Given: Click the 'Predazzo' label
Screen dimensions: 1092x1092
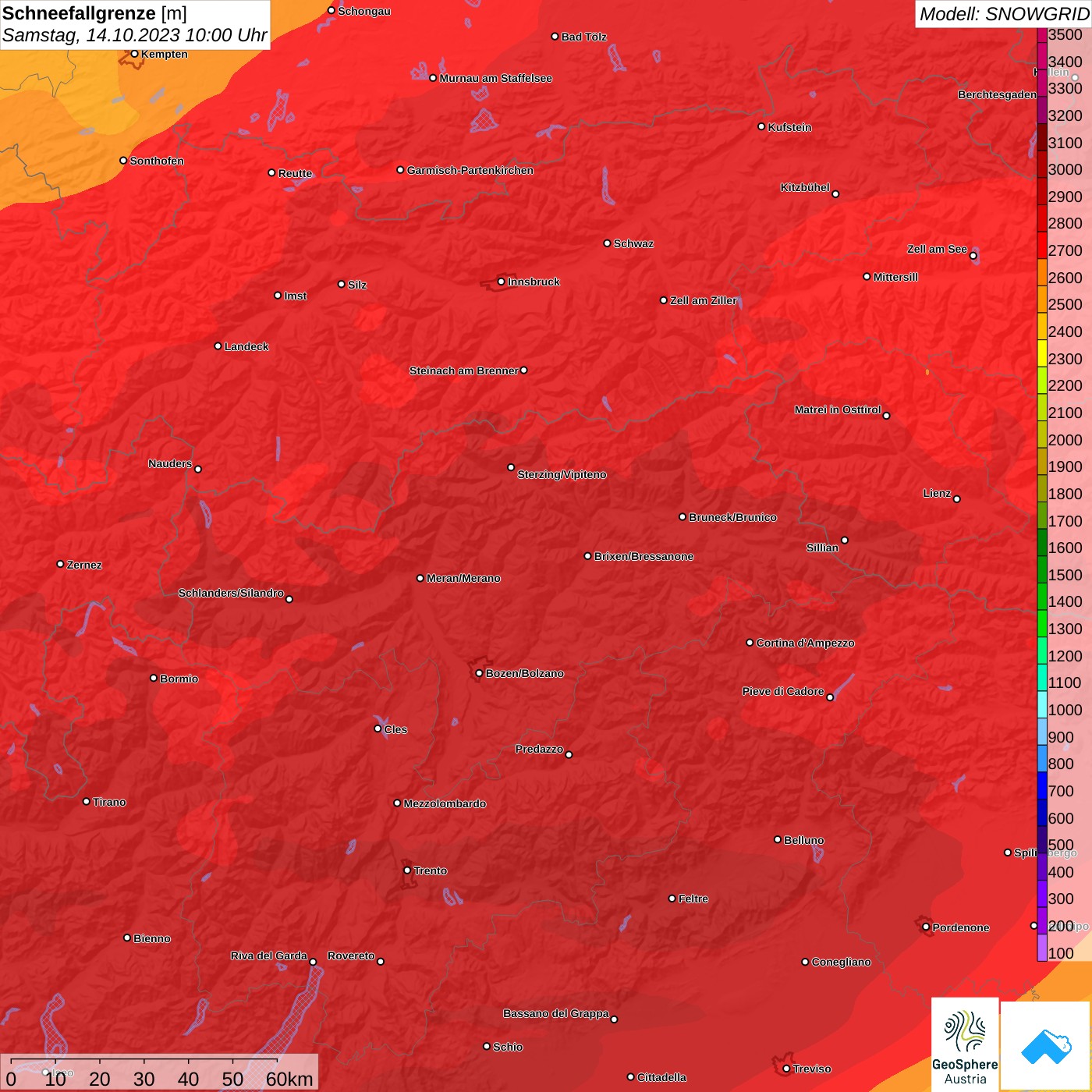Looking at the screenshot, I should click(539, 749).
